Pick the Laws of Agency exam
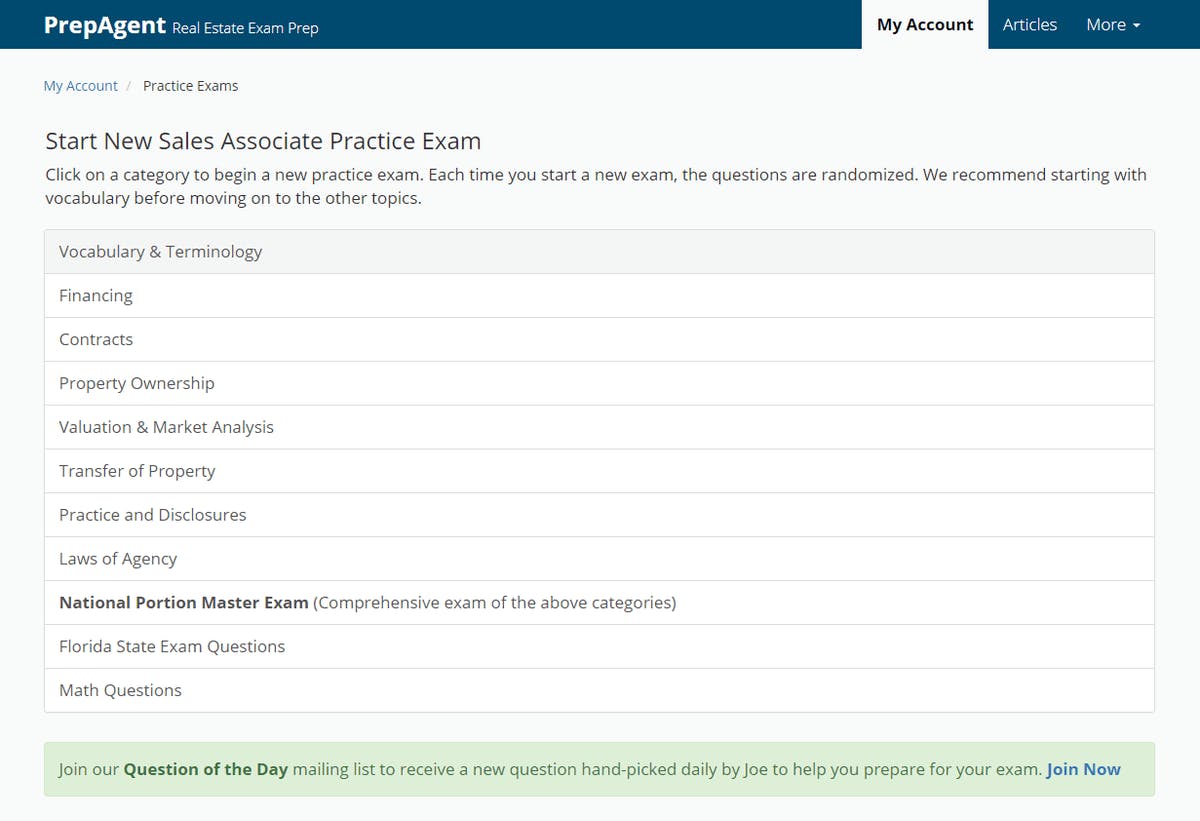1200x821 pixels. click(118, 560)
